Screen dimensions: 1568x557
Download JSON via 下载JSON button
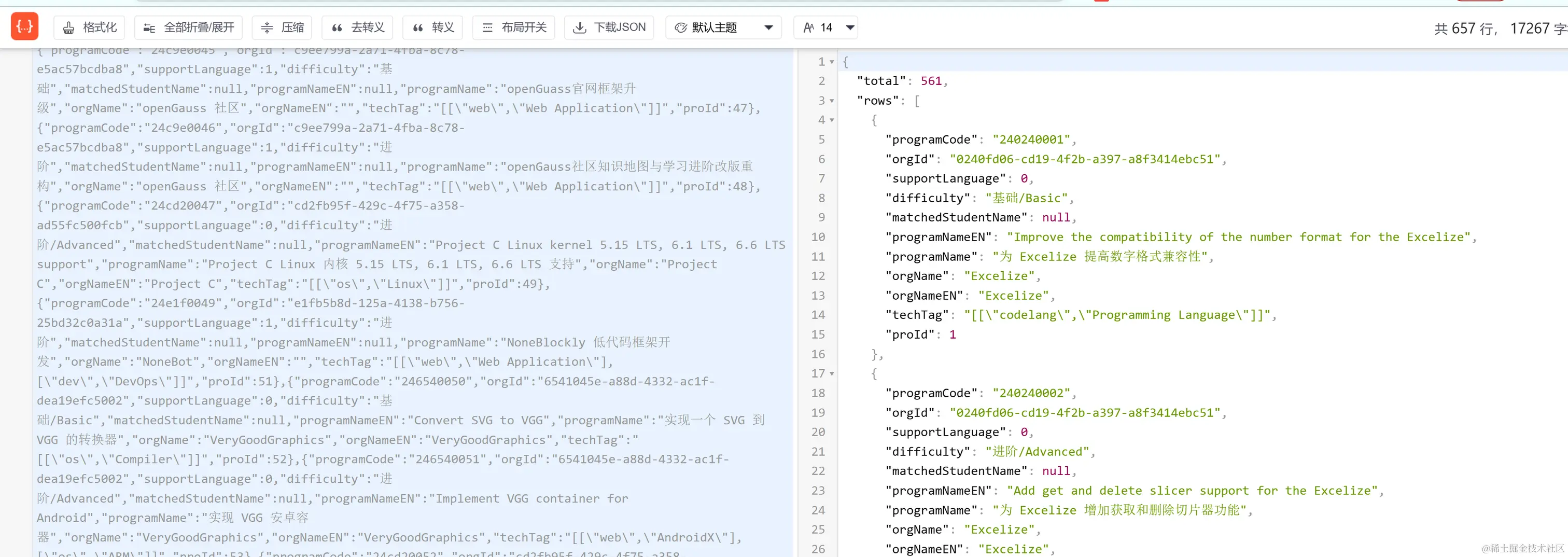pos(609,27)
